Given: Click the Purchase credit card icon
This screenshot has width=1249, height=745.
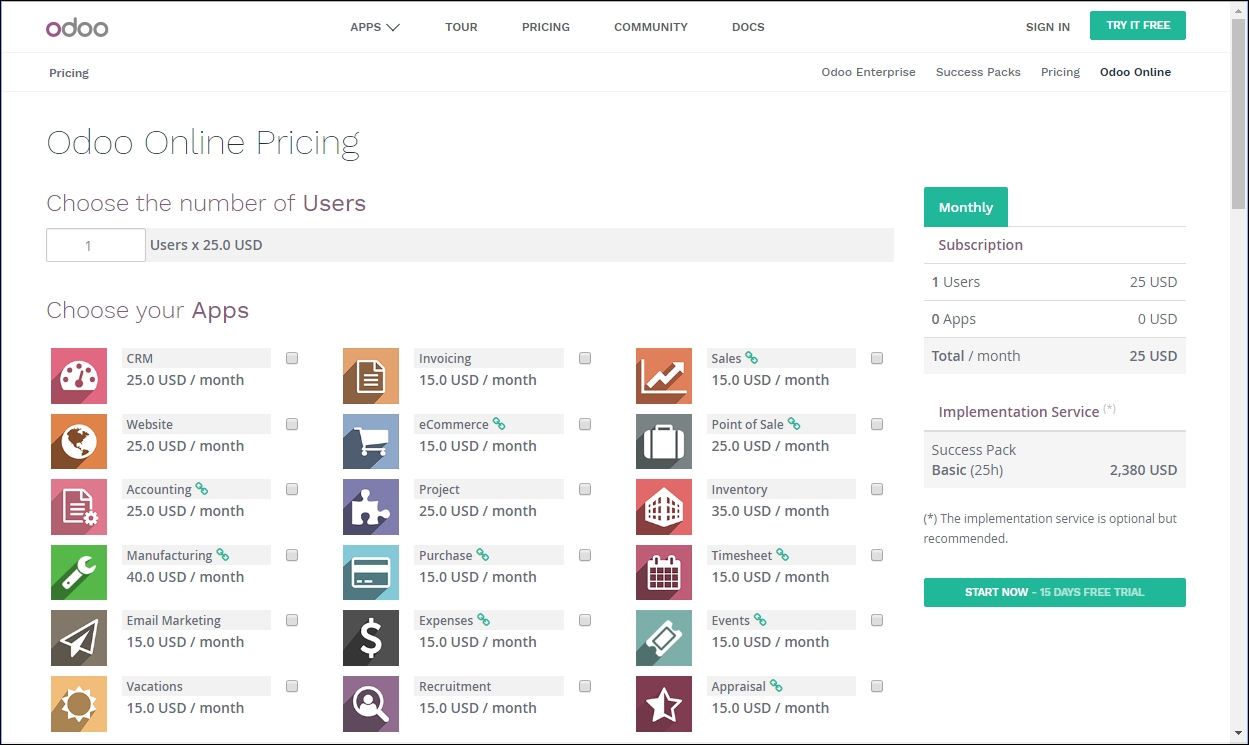Looking at the screenshot, I should click(x=371, y=573).
